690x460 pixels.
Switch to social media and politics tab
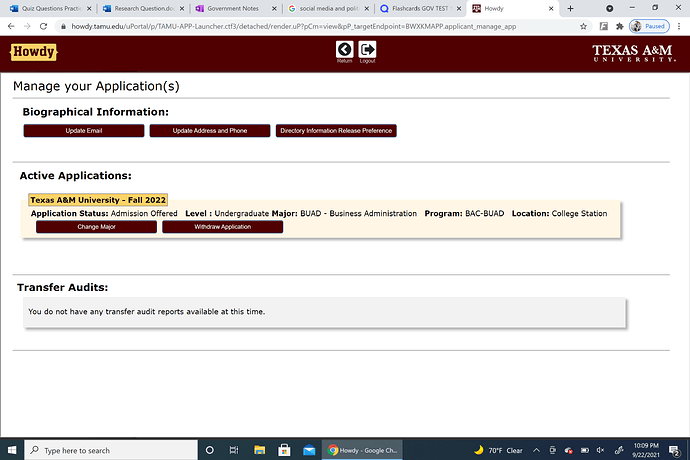pos(328,8)
